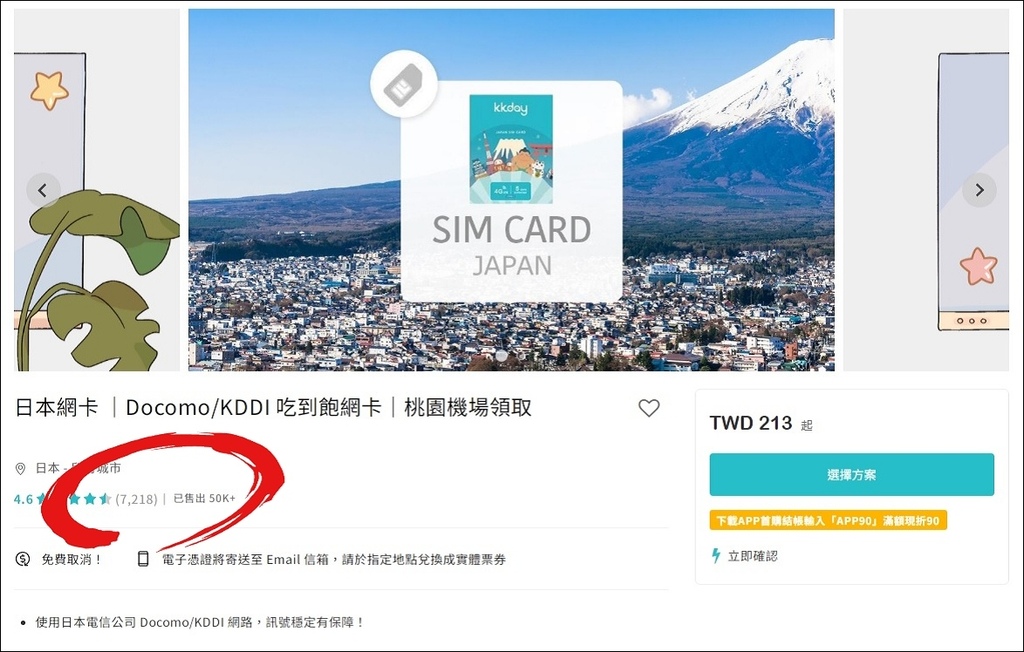Click the phone e-voucher icon
This screenshot has height=652, width=1024.
pos(143,559)
